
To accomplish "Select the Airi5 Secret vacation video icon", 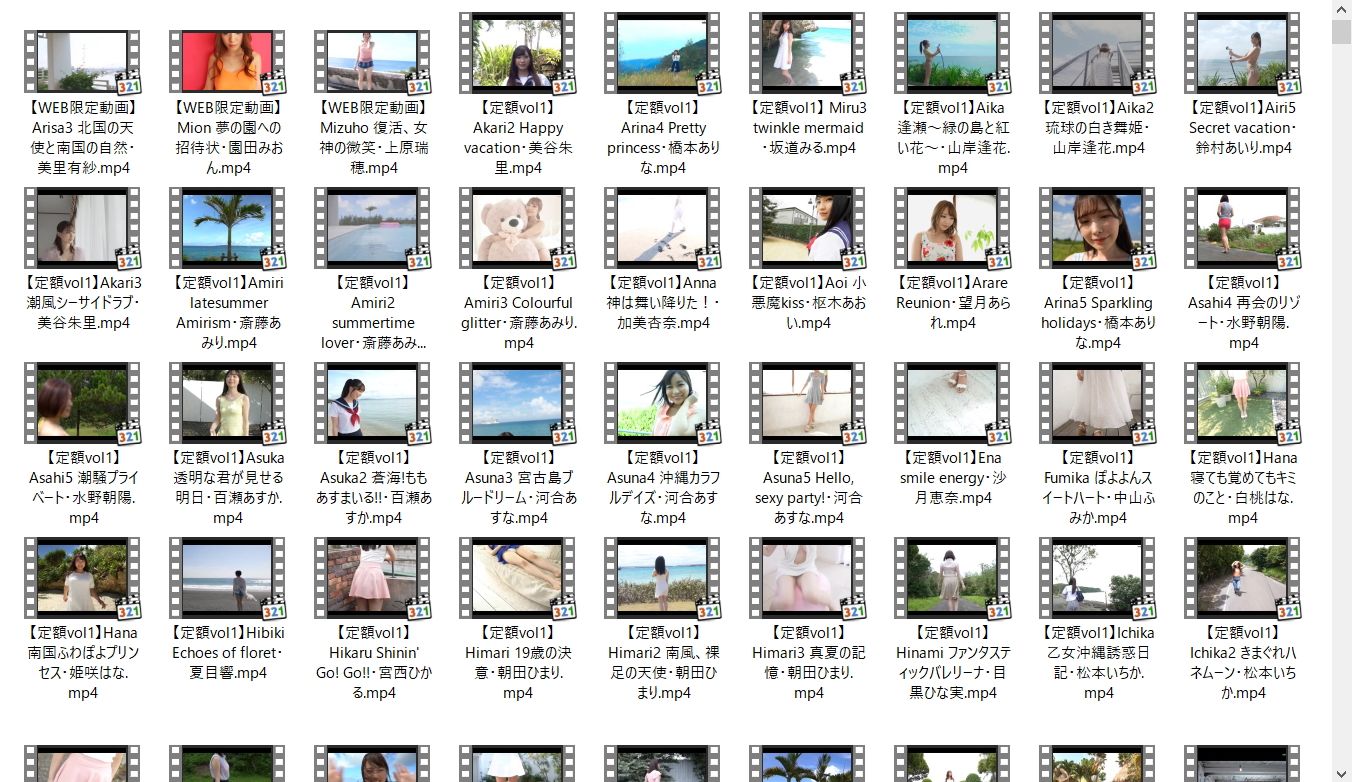I will point(1242,53).
